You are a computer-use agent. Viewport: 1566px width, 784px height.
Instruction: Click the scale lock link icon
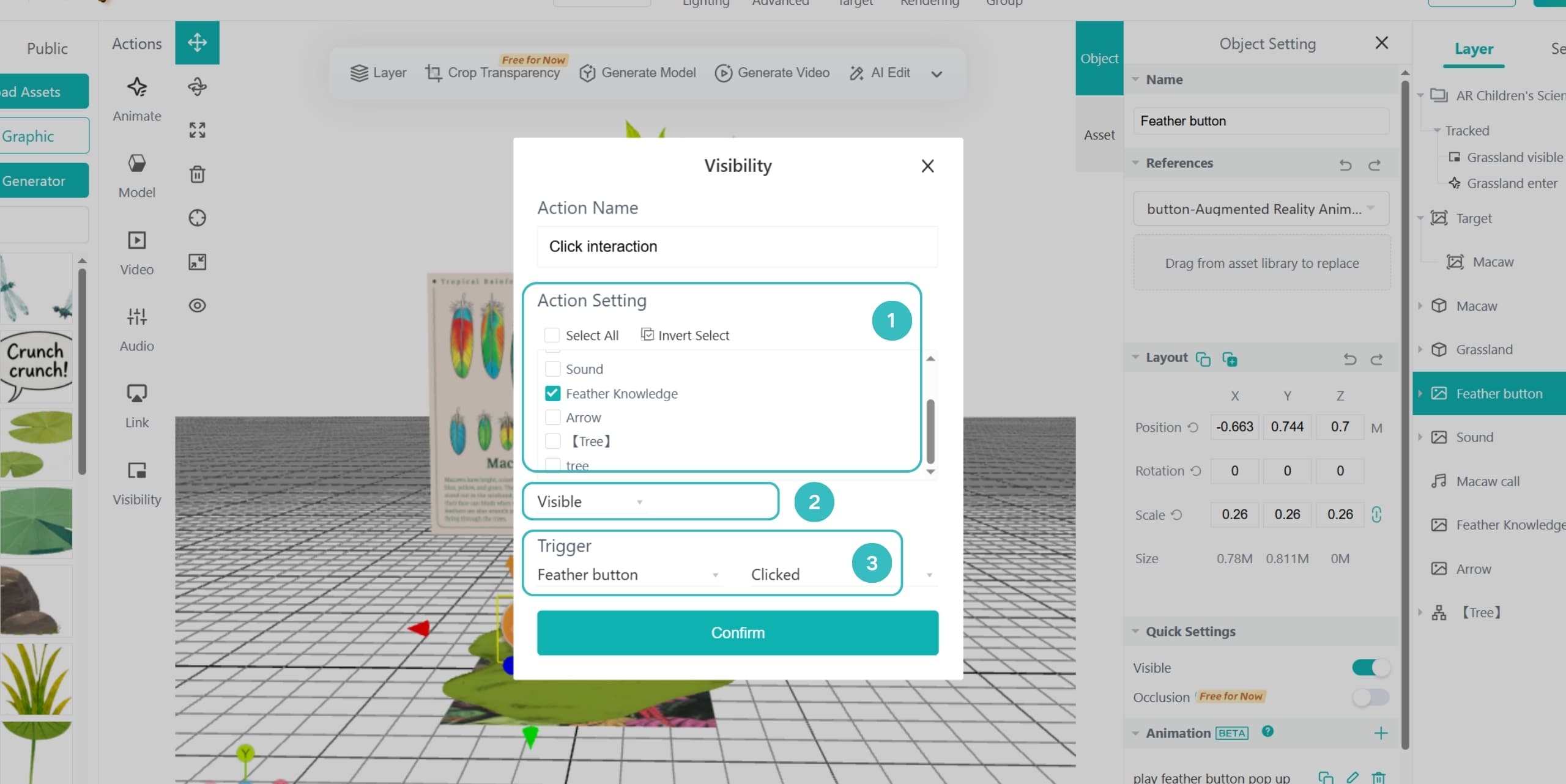coord(1376,514)
